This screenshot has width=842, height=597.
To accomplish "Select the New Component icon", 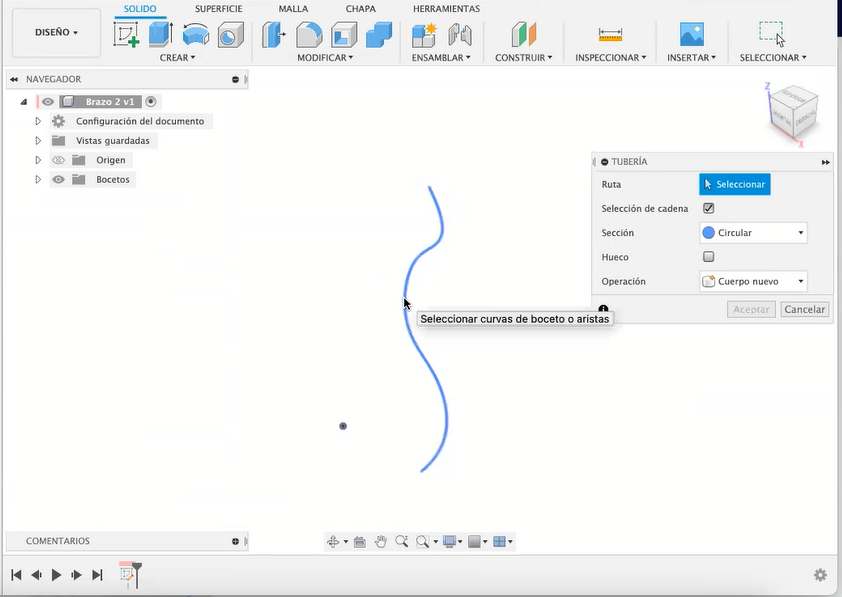I will pyautogui.click(x=424, y=34).
